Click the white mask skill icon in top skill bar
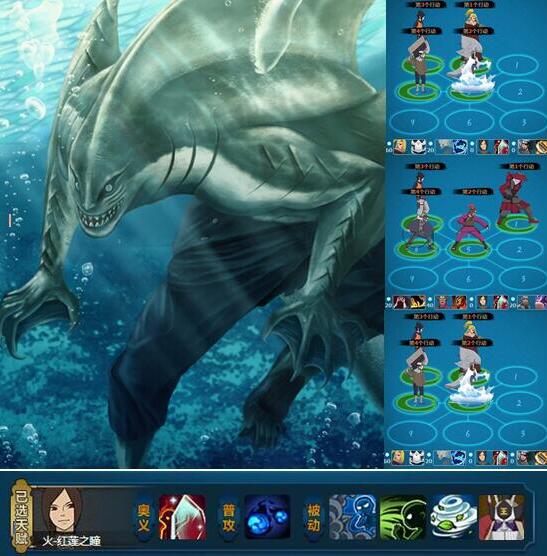Viewport: 547px width, 556px height. [x=418, y=147]
